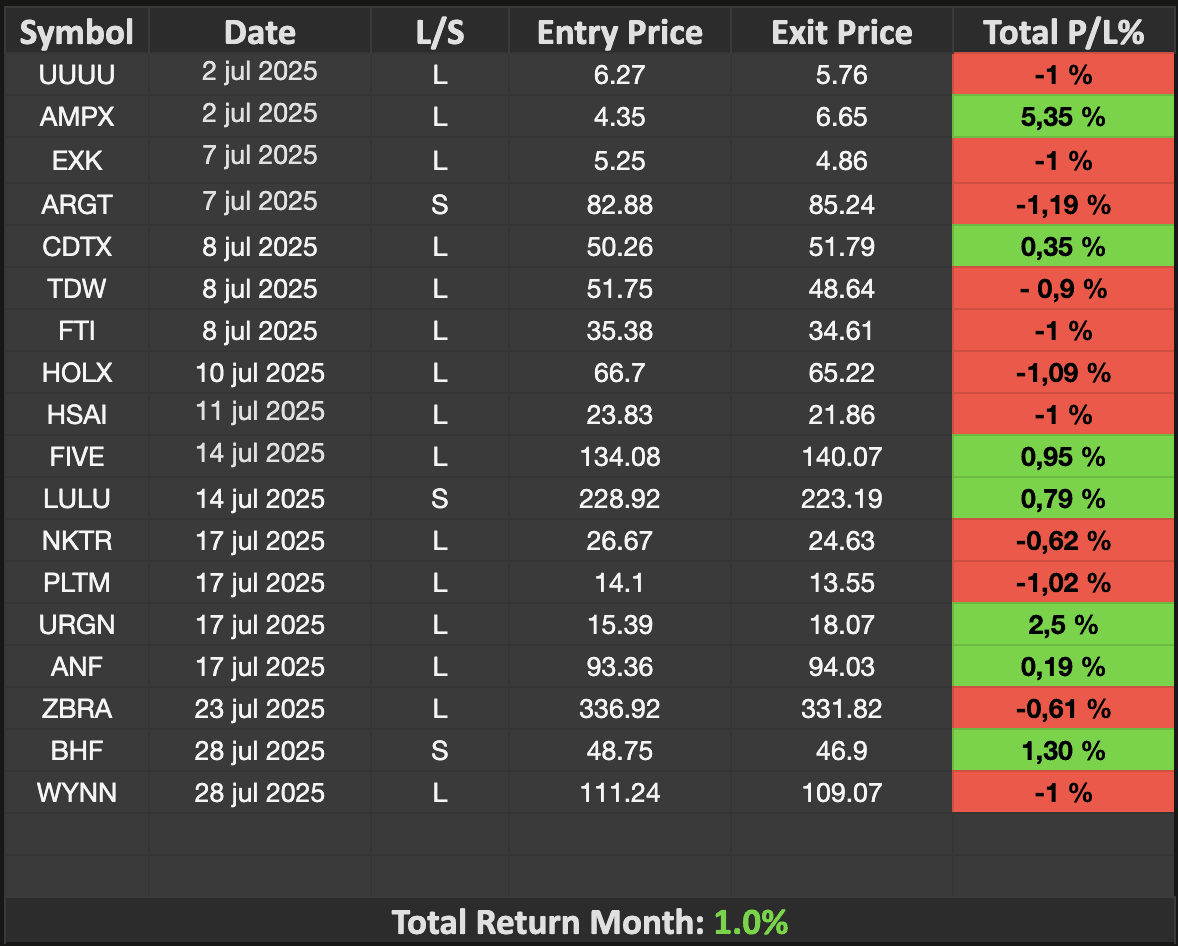Select the WYNN symbol cell

click(77, 793)
